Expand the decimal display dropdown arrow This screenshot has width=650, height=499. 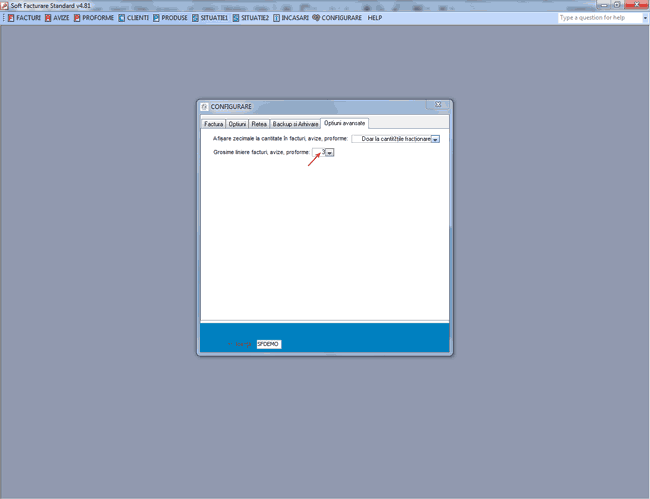[435, 139]
